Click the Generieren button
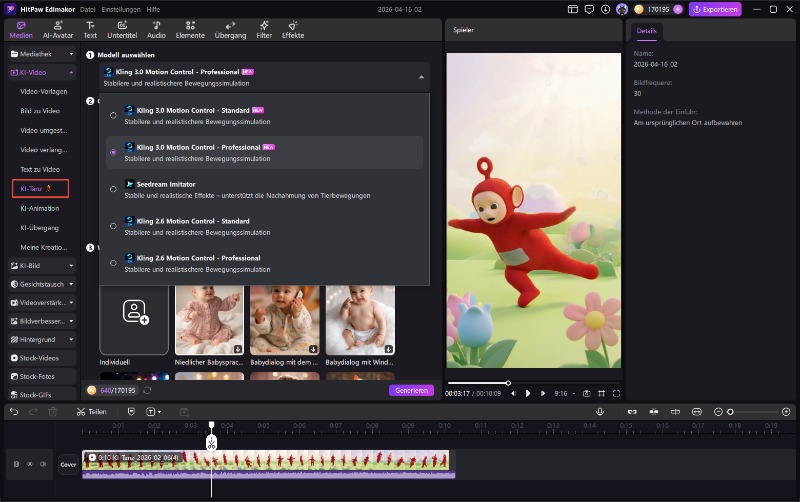 tap(411, 390)
